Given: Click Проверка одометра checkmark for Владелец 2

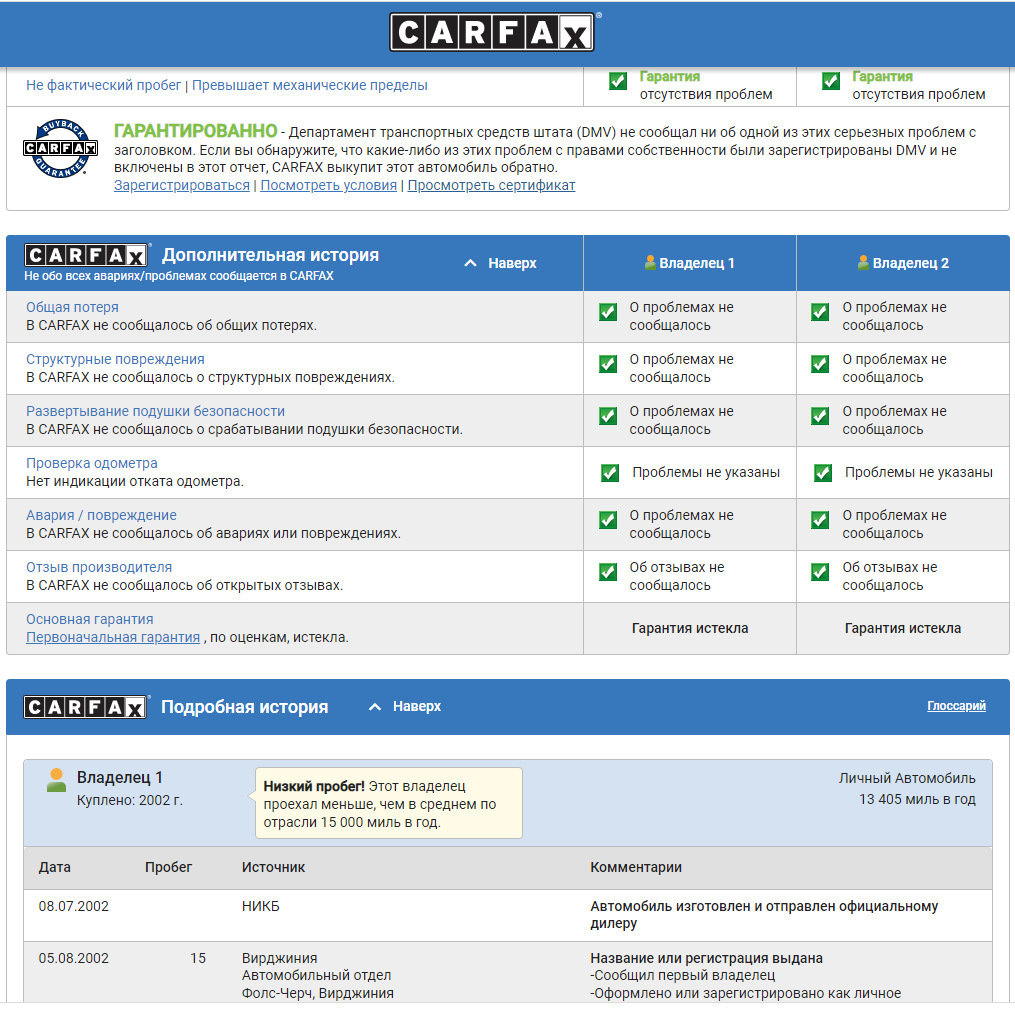Looking at the screenshot, I should pos(823,472).
